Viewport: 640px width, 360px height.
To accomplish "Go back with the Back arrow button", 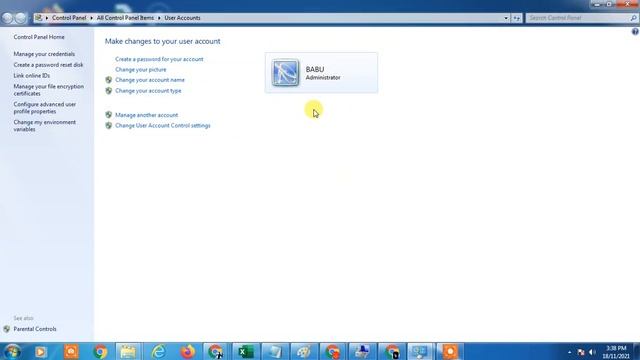I will tap(7, 18).
